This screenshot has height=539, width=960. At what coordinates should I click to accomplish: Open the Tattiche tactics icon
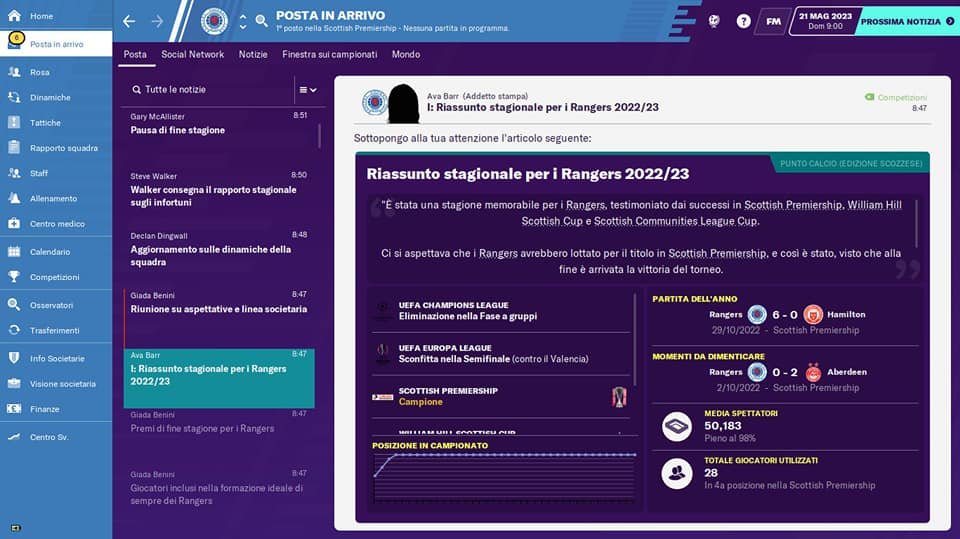[x=14, y=122]
